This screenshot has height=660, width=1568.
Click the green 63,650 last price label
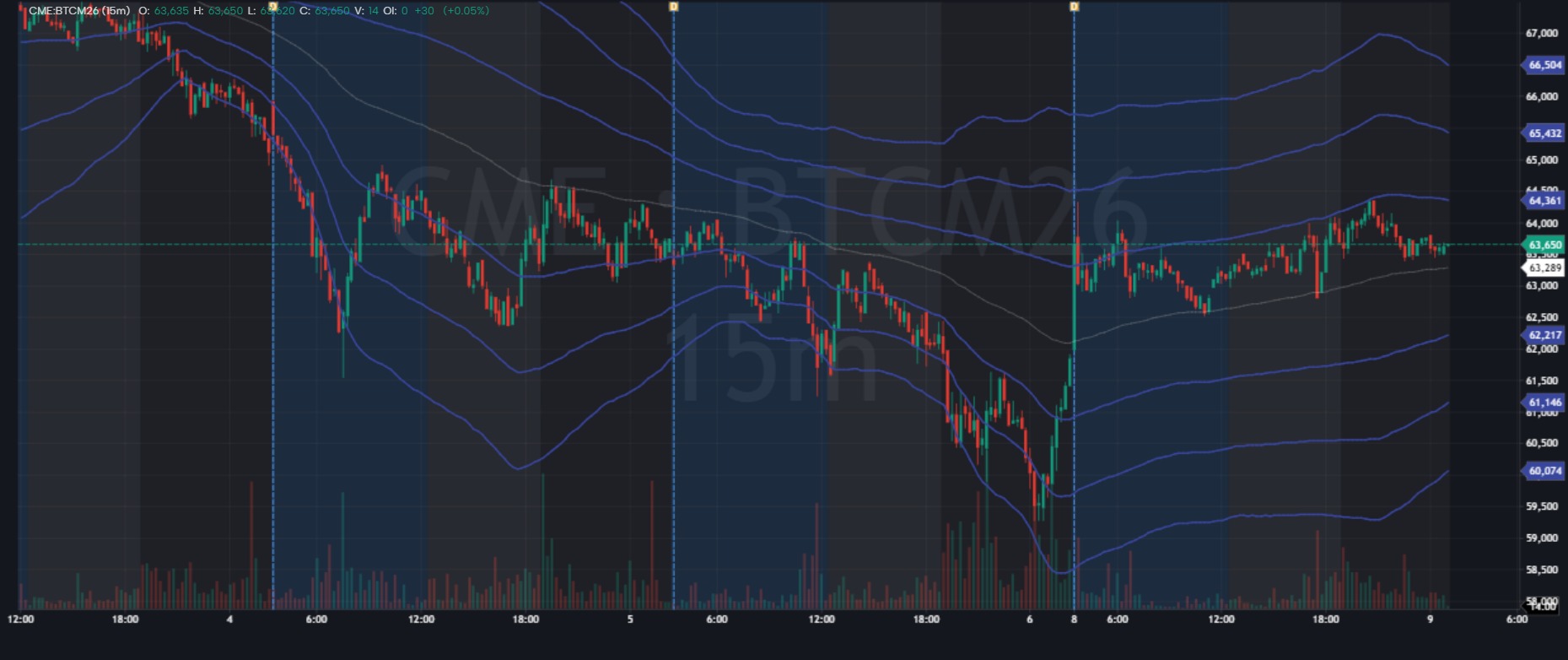(x=1544, y=245)
